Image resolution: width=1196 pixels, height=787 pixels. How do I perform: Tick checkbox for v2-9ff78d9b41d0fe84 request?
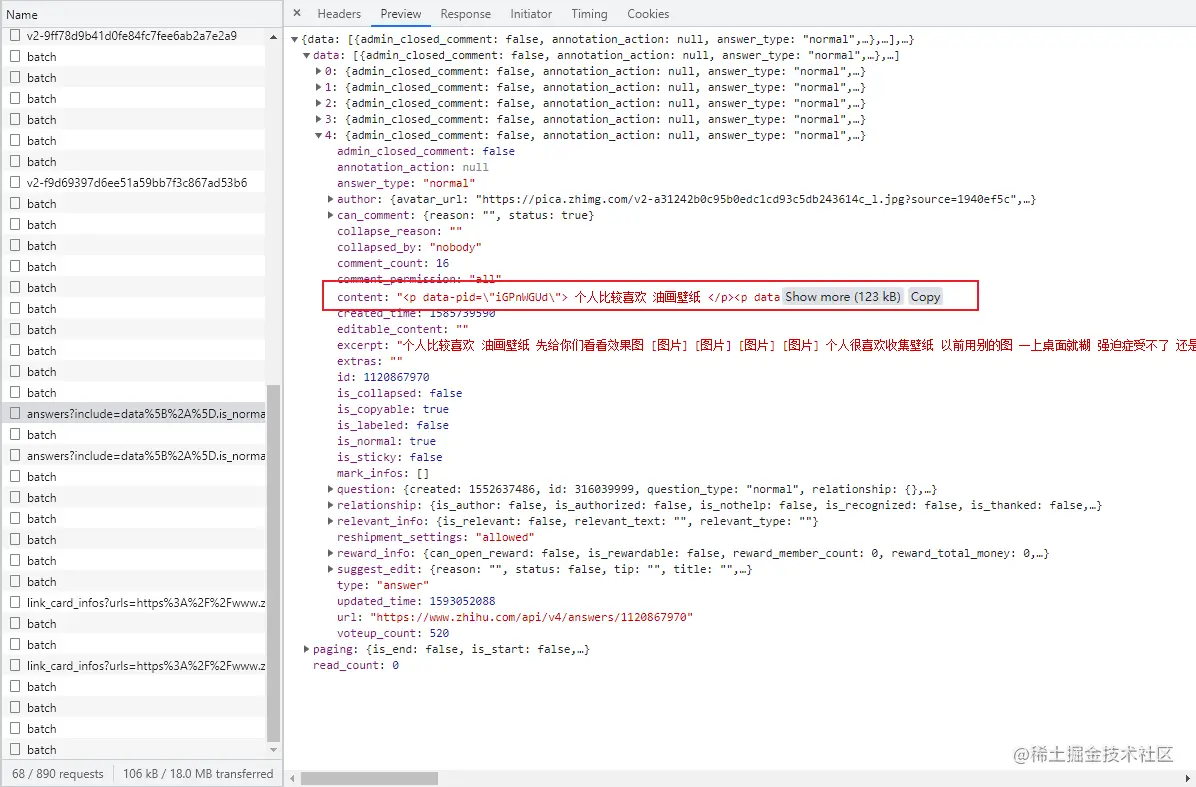pos(14,35)
